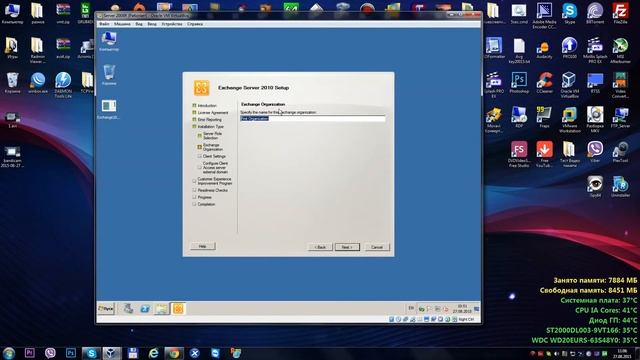Screen dimensions: 640x360
Task: Select the Exchange desktop icon in the VM
Action: (x=109, y=109)
